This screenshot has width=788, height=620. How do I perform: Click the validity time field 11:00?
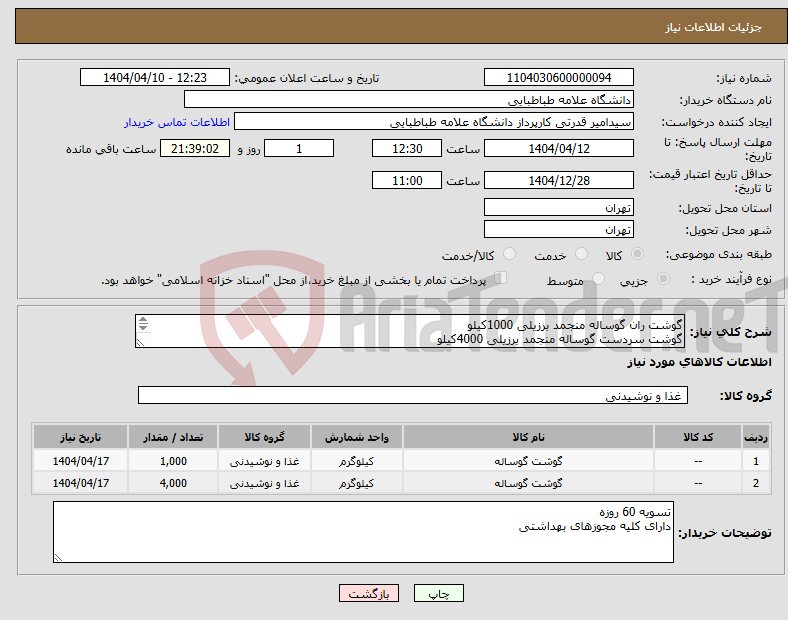407,180
